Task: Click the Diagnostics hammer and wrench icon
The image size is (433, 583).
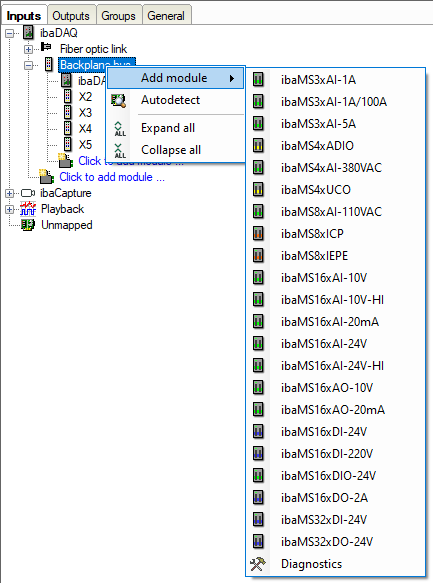Action: pos(258,564)
